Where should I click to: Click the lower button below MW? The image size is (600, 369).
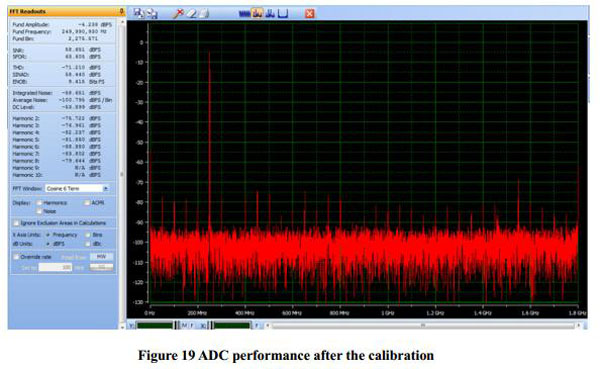(101, 267)
